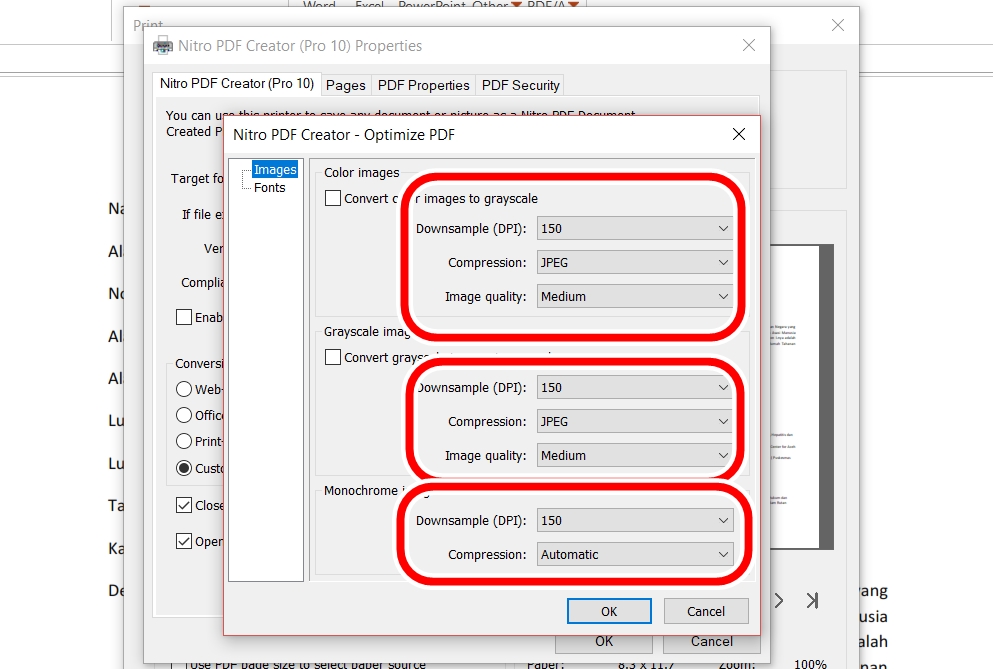993x669 pixels.
Task: Open Grayscale images Compression dropdown
Action: click(635, 421)
